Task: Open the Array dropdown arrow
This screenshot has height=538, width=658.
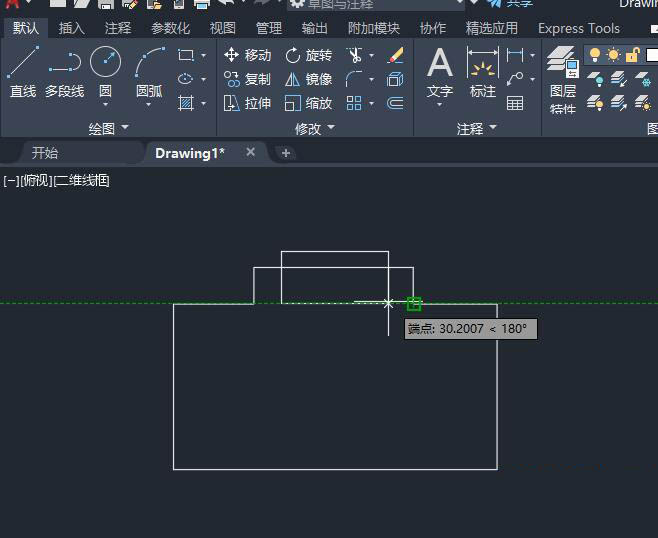Action: click(371, 103)
